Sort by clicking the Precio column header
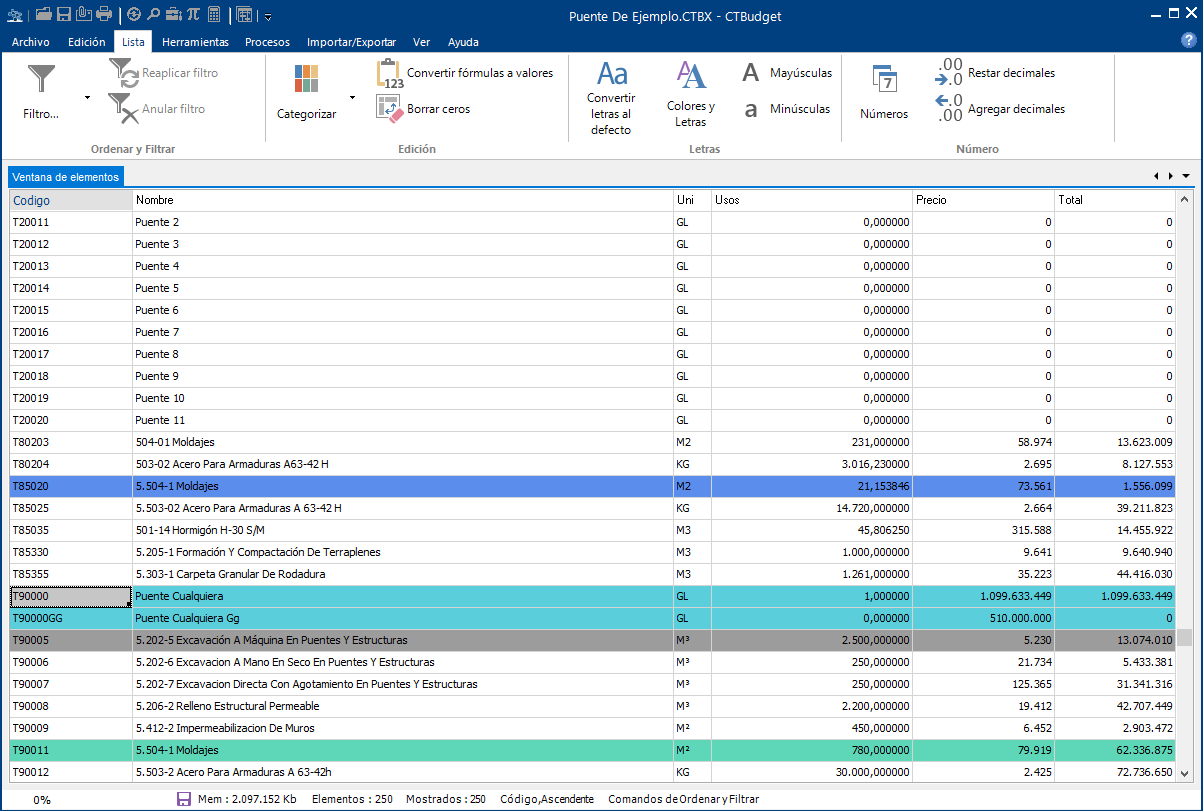1203x811 pixels. (983, 200)
